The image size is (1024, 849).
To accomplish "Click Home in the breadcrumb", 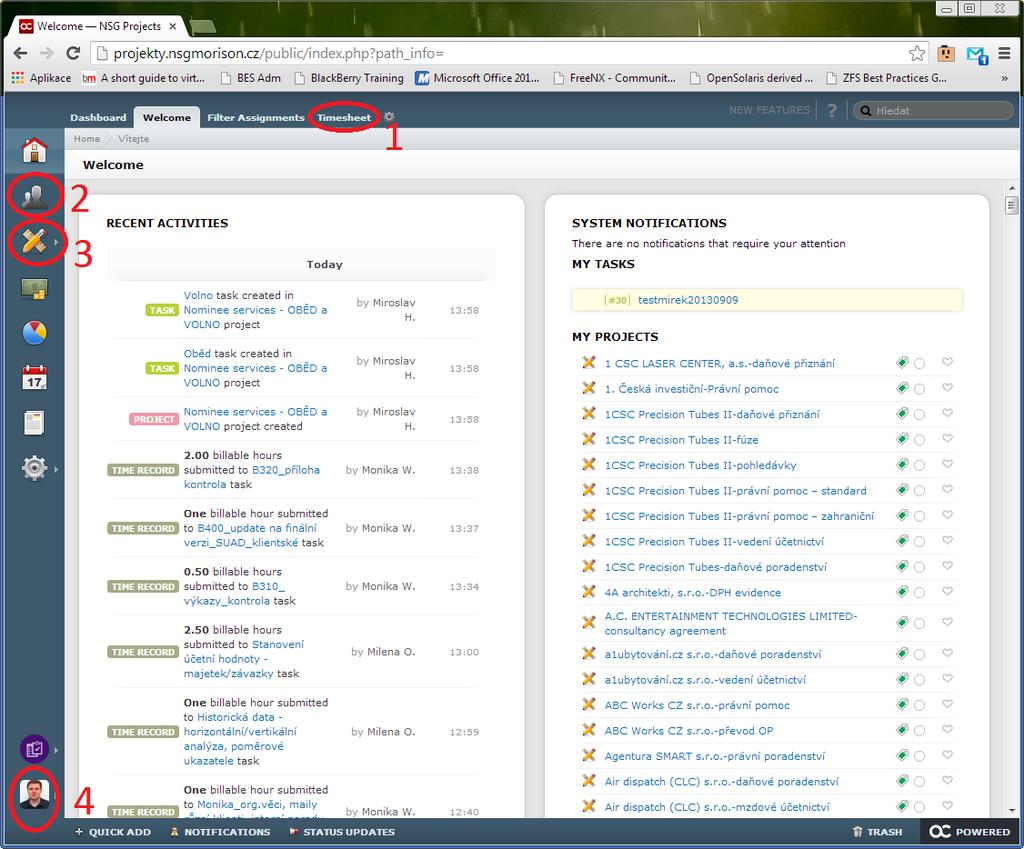I will click(87, 138).
